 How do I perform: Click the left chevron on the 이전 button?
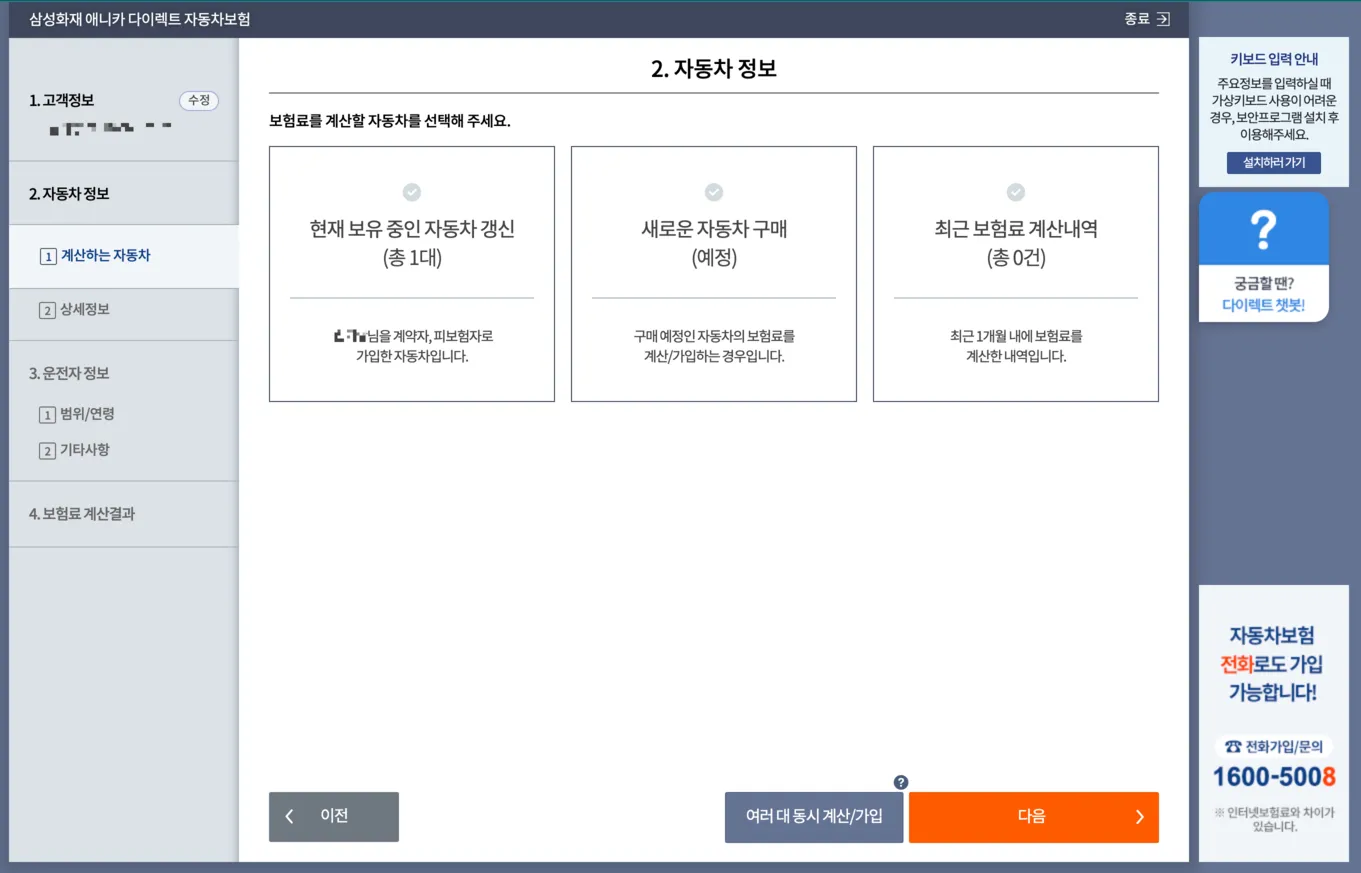pos(289,817)
